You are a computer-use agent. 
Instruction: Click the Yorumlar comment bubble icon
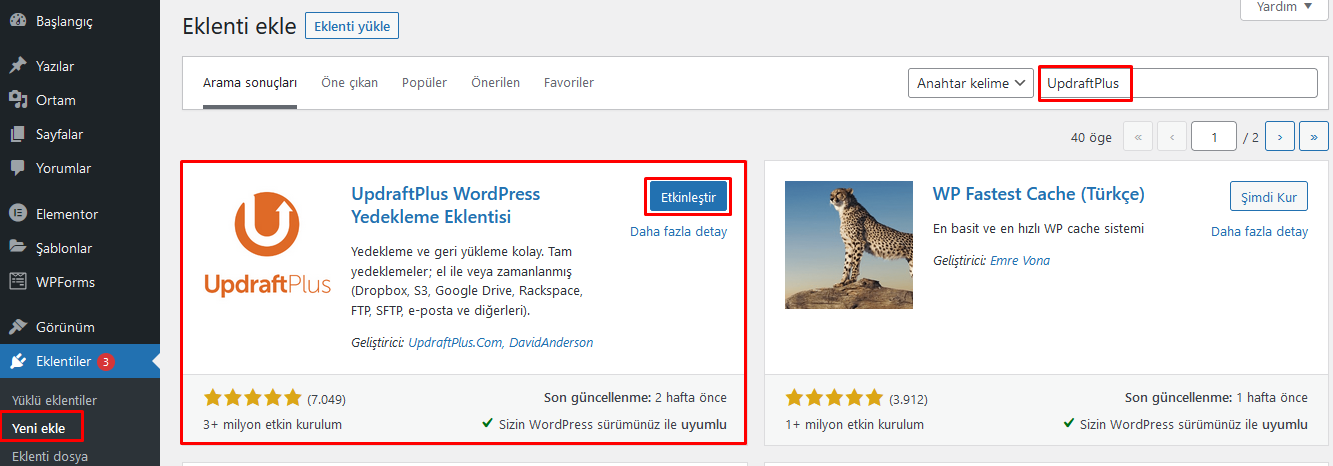[18, 168]
